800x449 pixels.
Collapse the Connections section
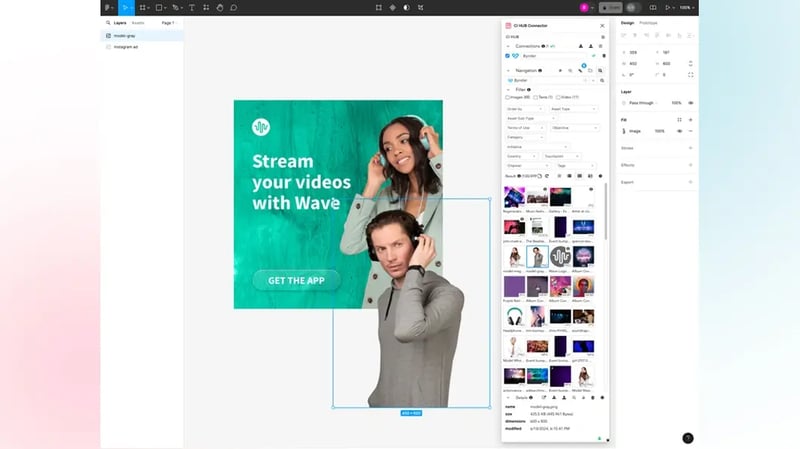click(x=508, y=46)
